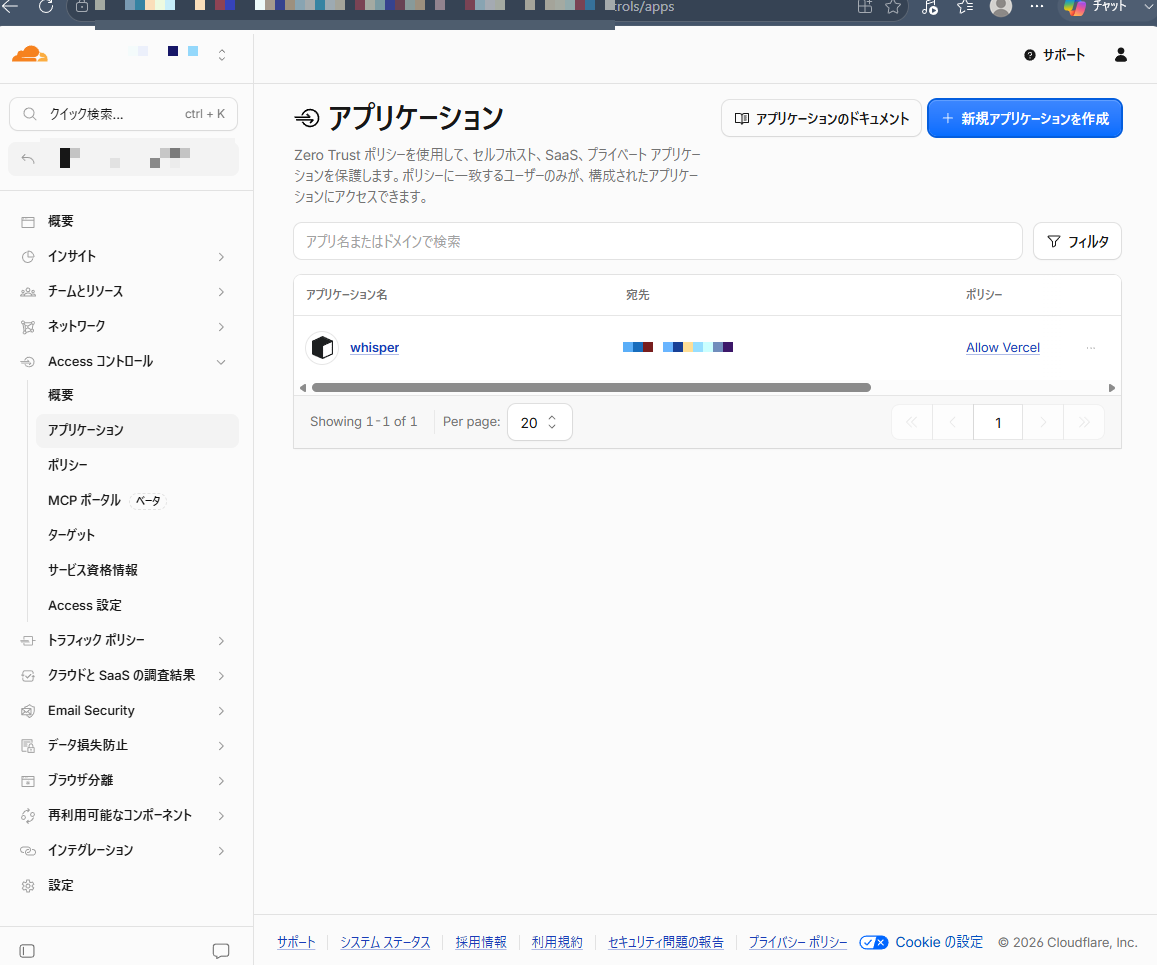Viewport: 1157px width, 965px height.
Task: Open the browser profile avatar
Action: pos(1001,7)
